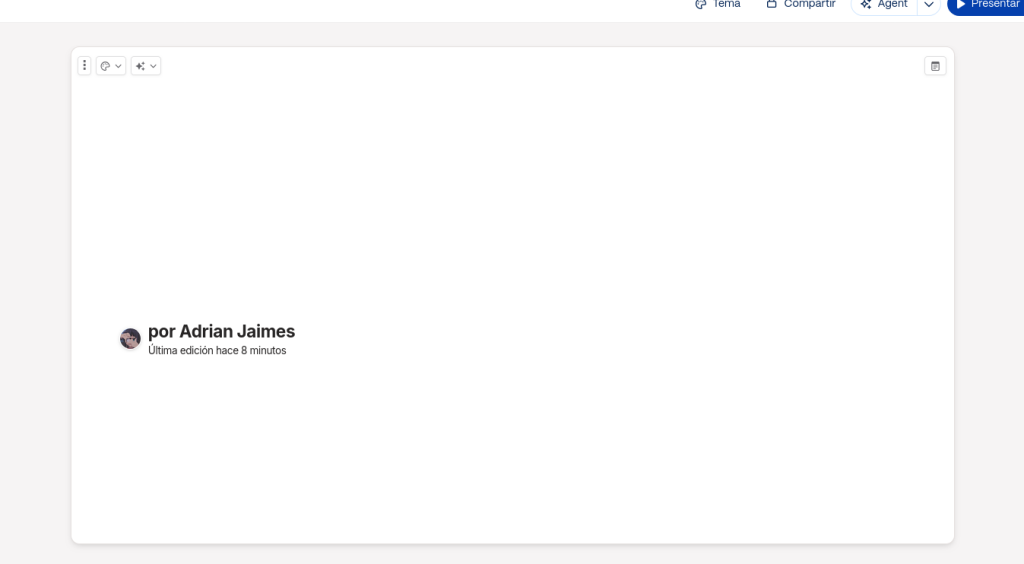Click the card layout icon at card's top-right
This screenshot has width=1024, height=564.
pos(935,66)
